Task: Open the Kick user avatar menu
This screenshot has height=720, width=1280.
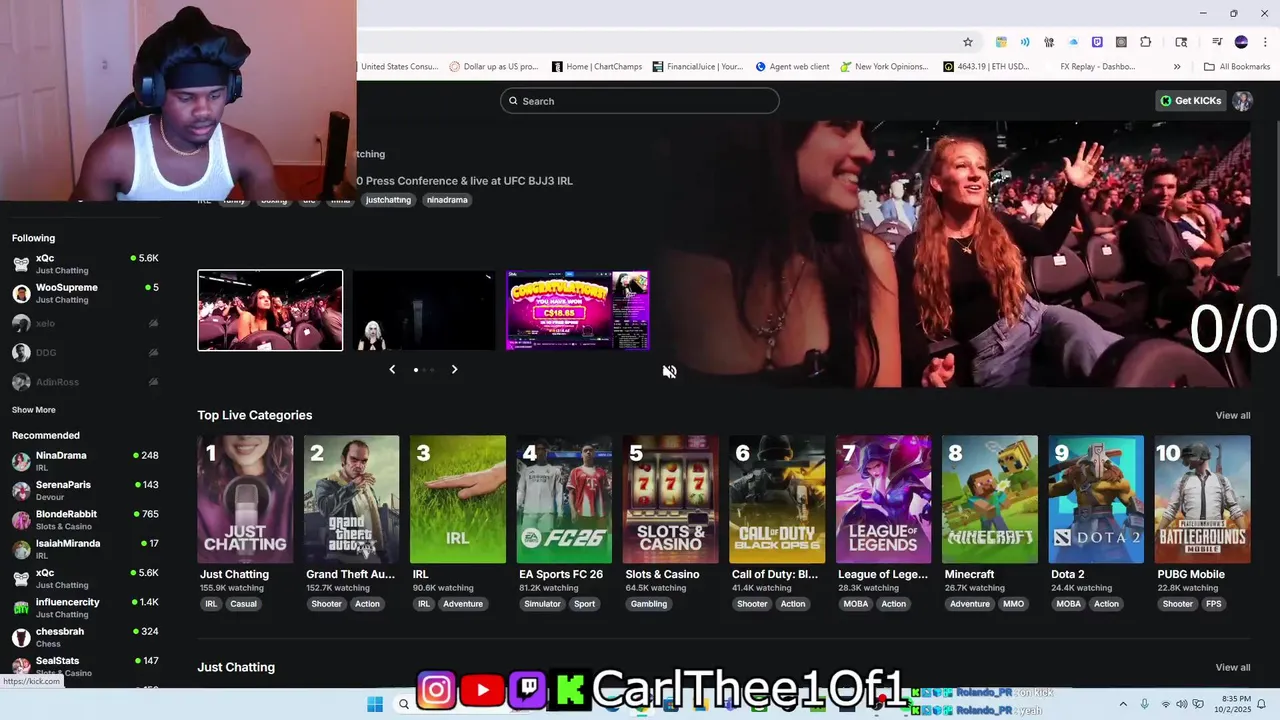Action: (1242, 101)
